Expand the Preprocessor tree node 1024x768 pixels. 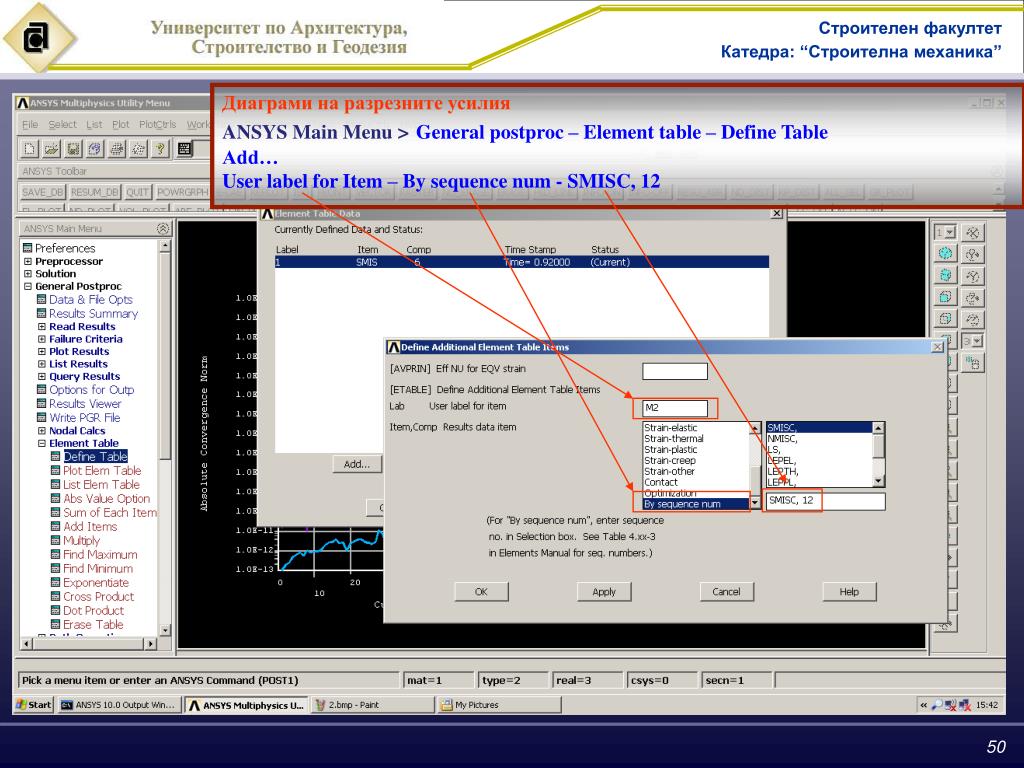coord(27,261)
